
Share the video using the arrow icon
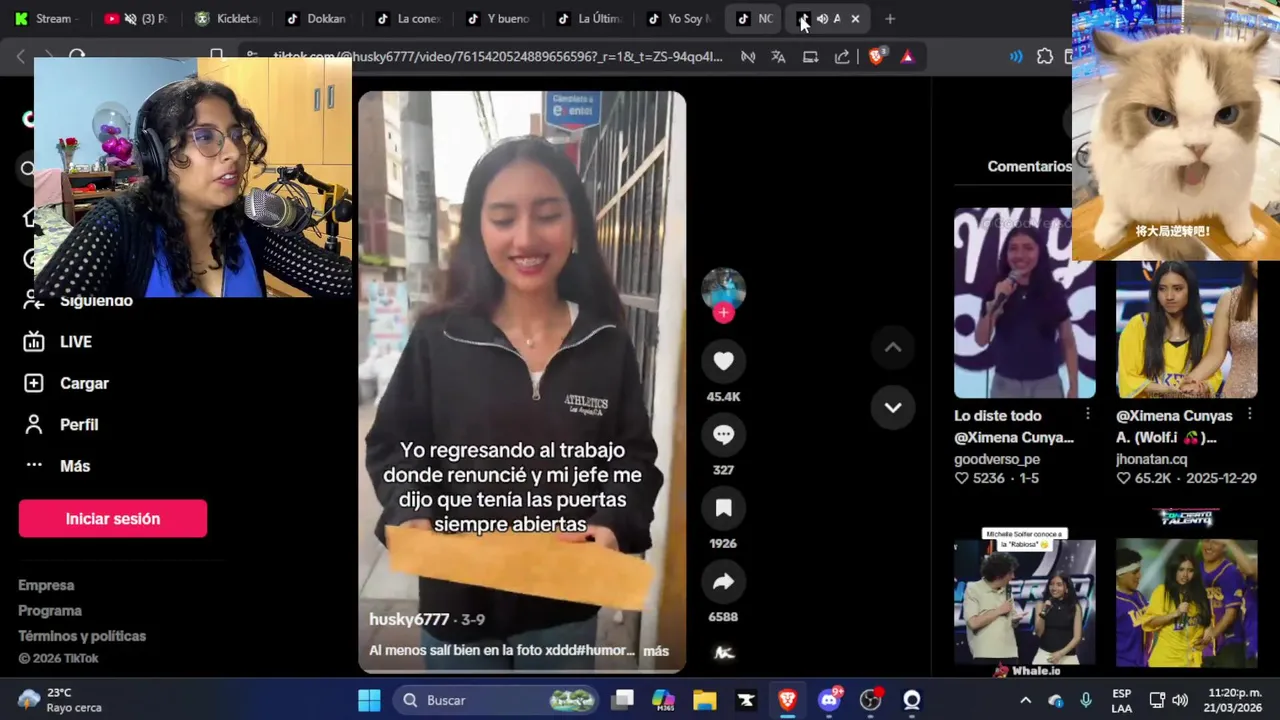723,581
